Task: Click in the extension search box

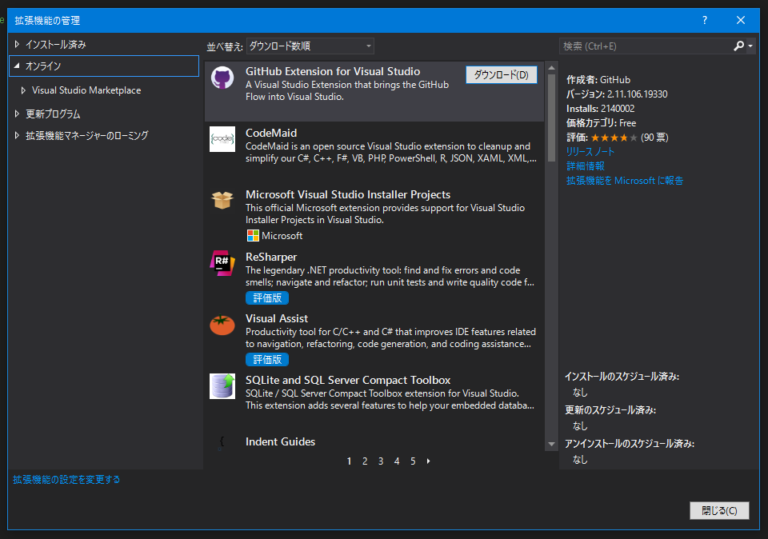Action: (x=645, y=46)
